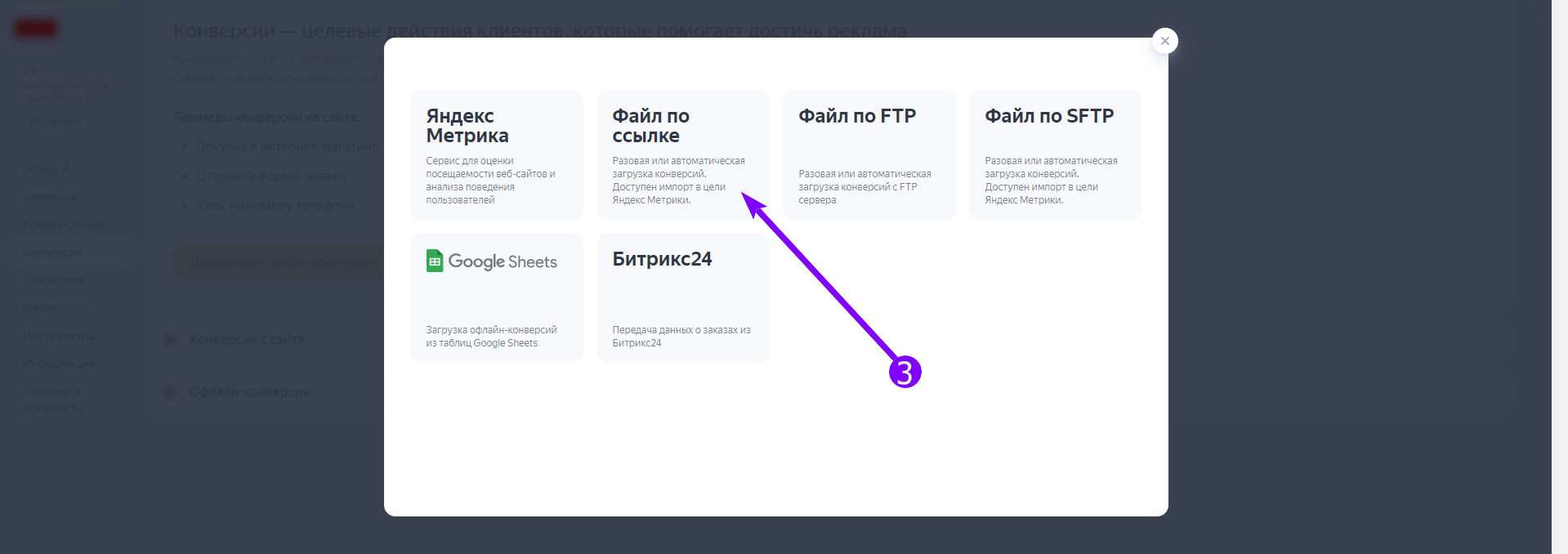
Task: Click the 'Сервис для оценки посещаемости' description text
Action: 490,181
